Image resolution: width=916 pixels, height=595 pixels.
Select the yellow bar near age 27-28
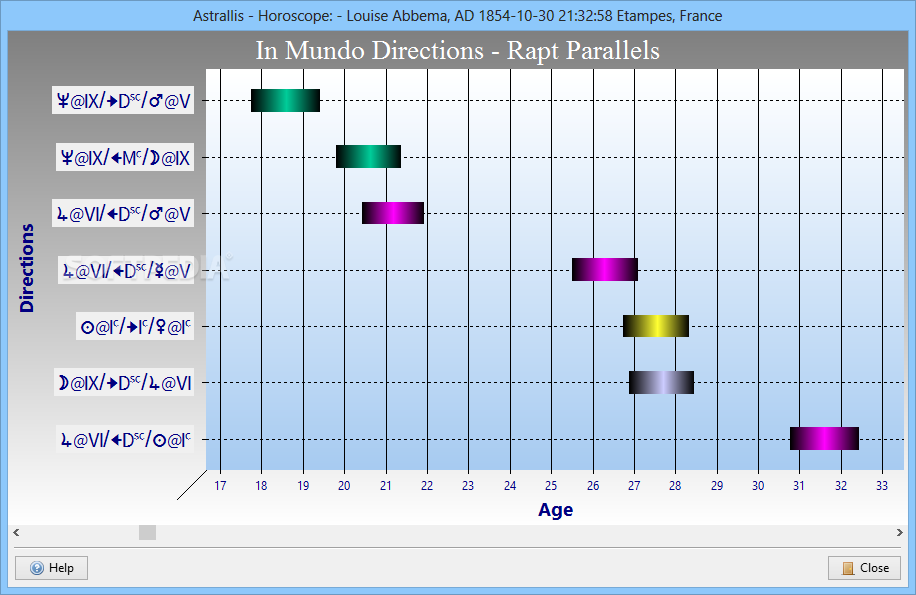tap(655, 326)
